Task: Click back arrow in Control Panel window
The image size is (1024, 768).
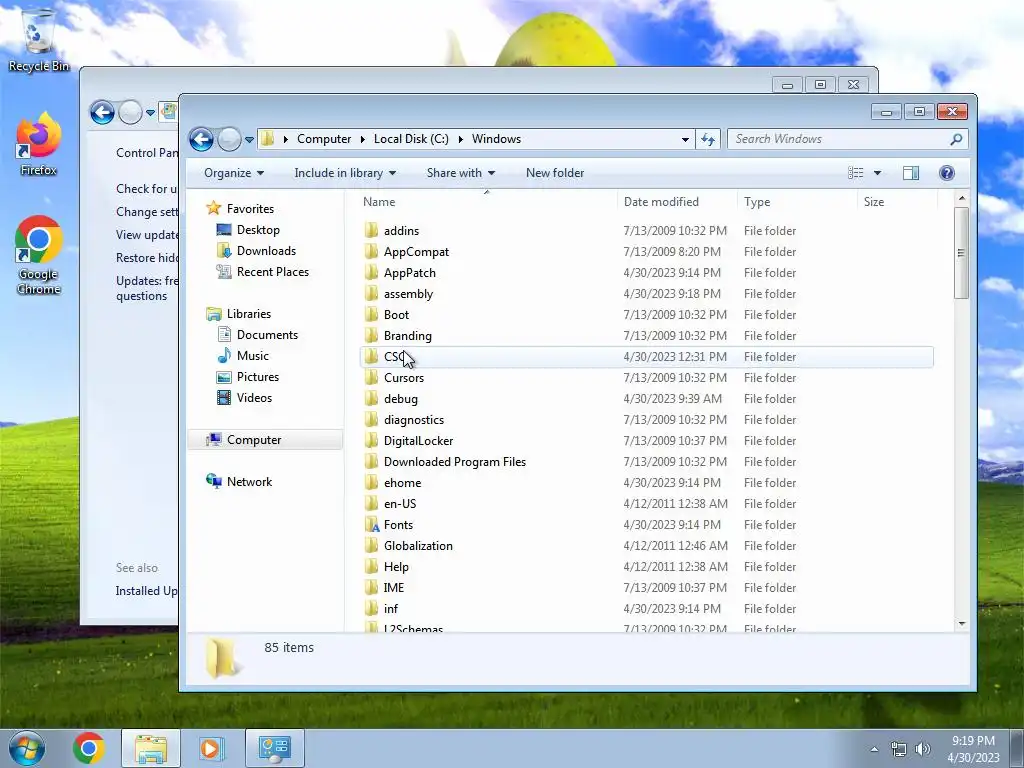Action: (x=102, y=112)
